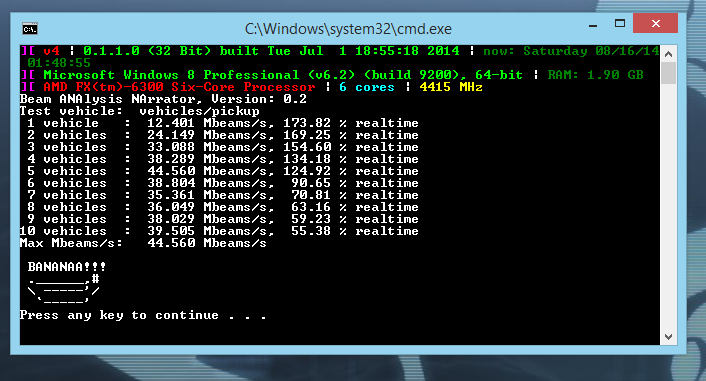
Task: Click the '7 vehicles' result row
Action: click(x=223, y=195)
